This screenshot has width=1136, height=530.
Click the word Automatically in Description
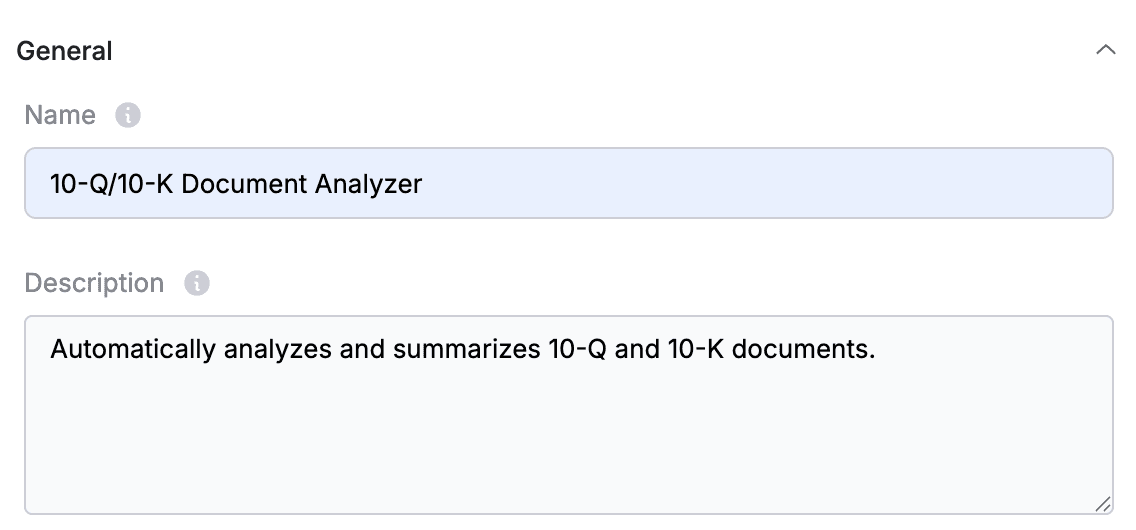[133, 350]
